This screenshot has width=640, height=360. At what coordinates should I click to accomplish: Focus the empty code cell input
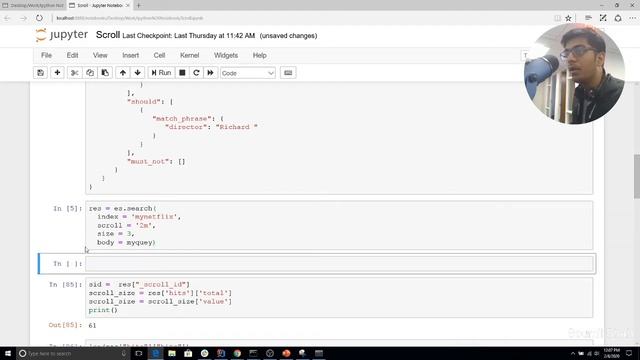coord(339,264)
